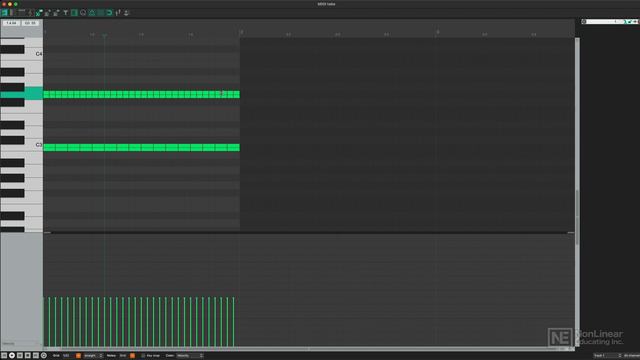Screen dimensions: 640x360
Task: Toggle the solid green square toolbar button
Action: 100,13
